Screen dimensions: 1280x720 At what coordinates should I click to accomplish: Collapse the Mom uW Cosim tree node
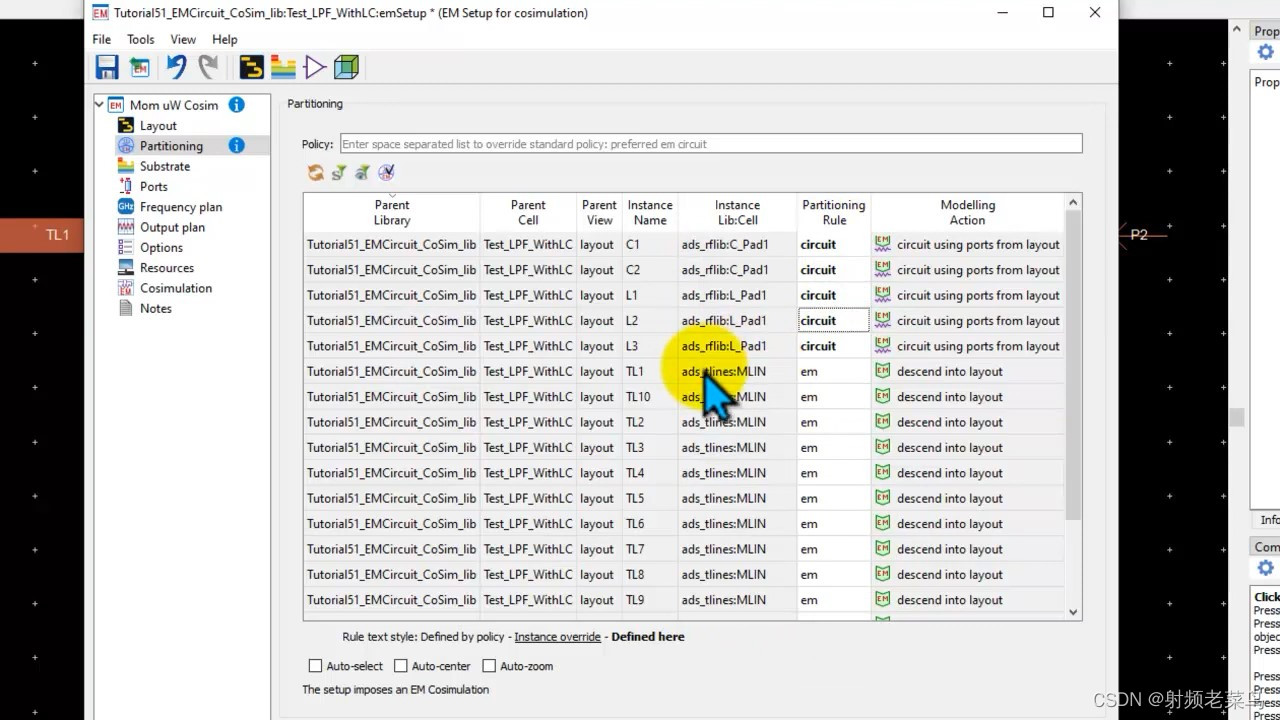(x=98, y=104)
